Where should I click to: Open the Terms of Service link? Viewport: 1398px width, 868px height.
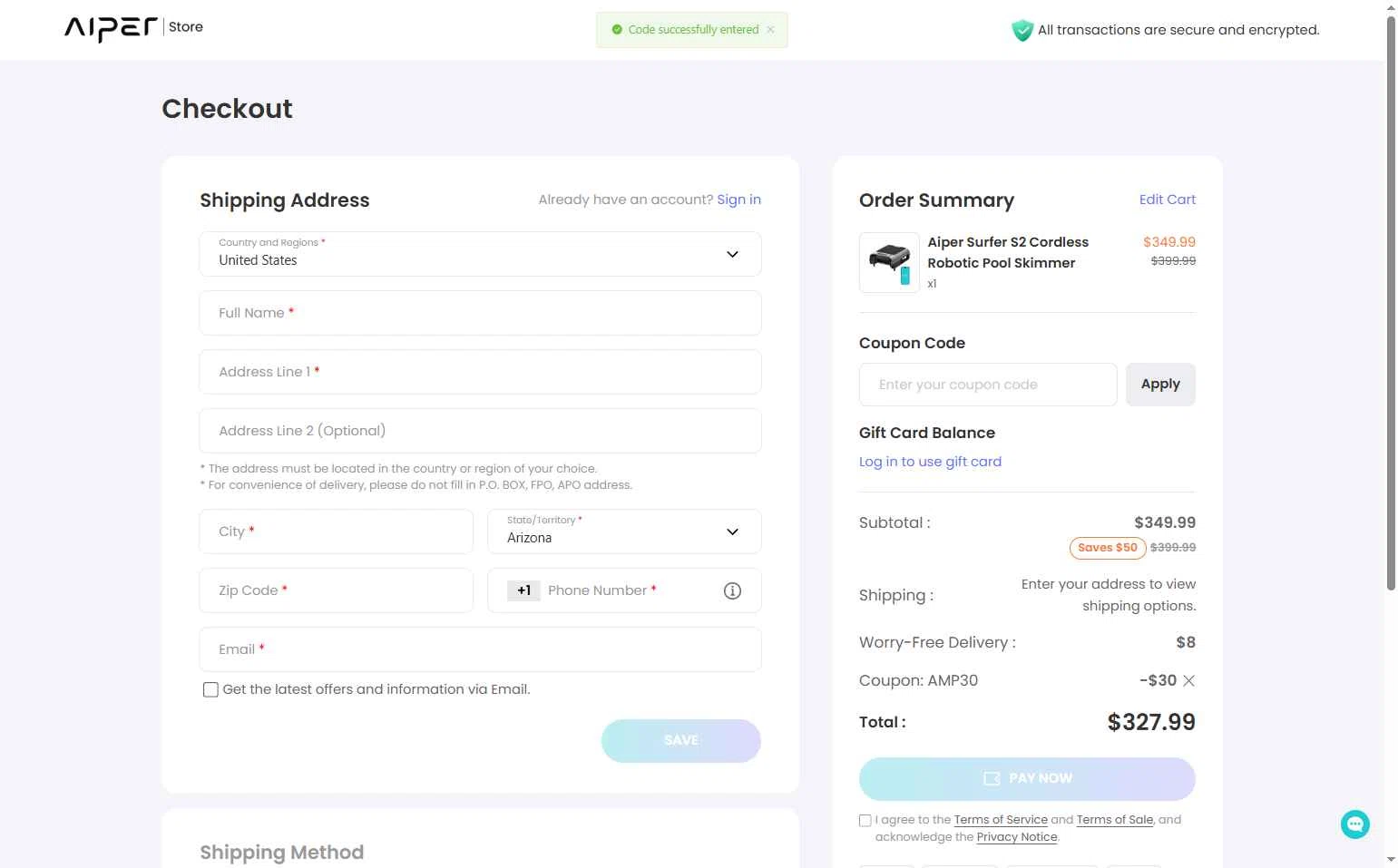pos(1001,820)
